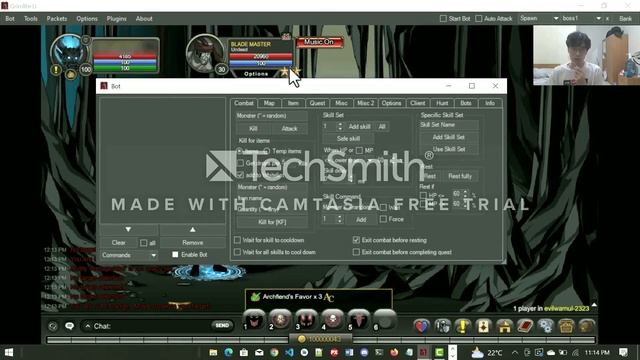Open the red Book of Lore icon
Image resolution: width=640 pixels, height=360 pixels.
coord(525,326)
